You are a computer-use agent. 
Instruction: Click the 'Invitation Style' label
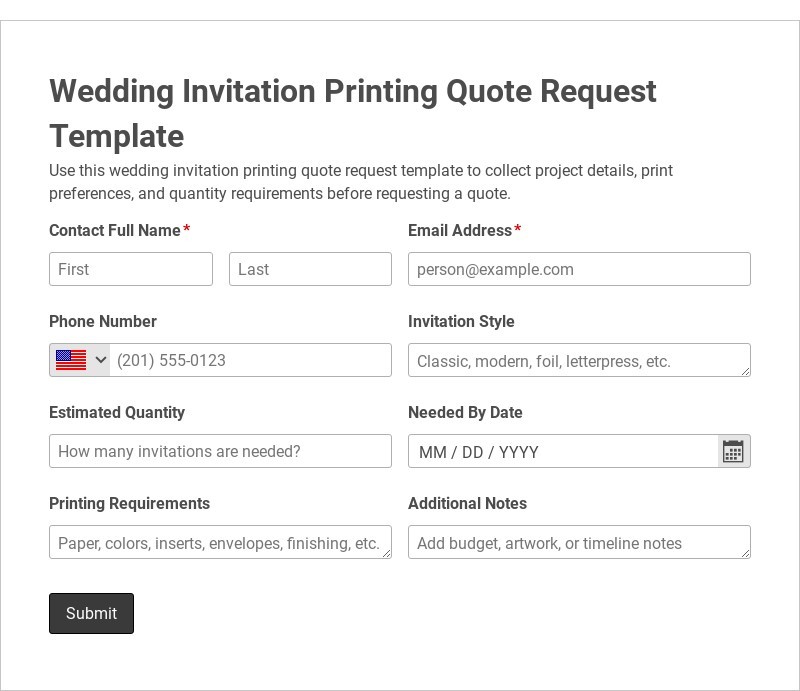coord(461,322)
